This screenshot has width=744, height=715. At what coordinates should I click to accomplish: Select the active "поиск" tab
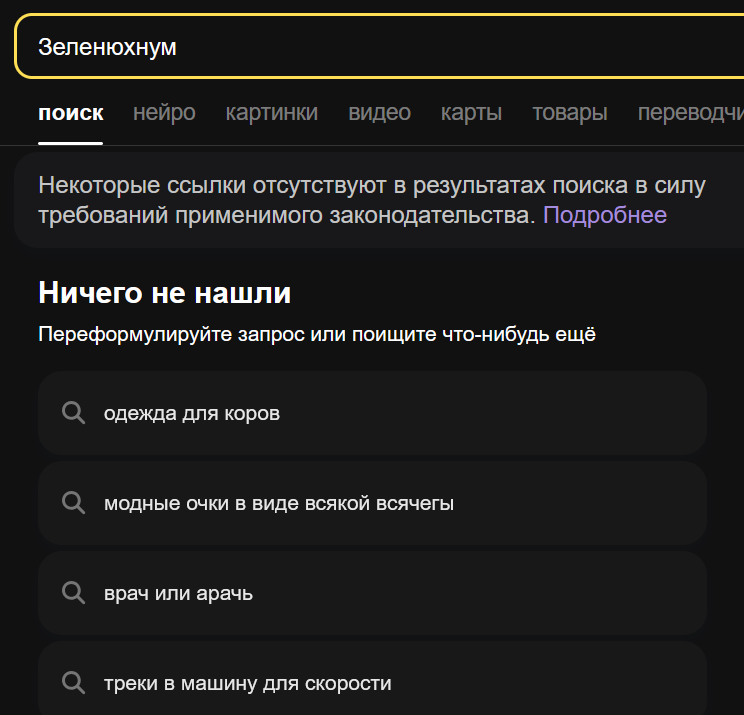[x=70, y=113]
